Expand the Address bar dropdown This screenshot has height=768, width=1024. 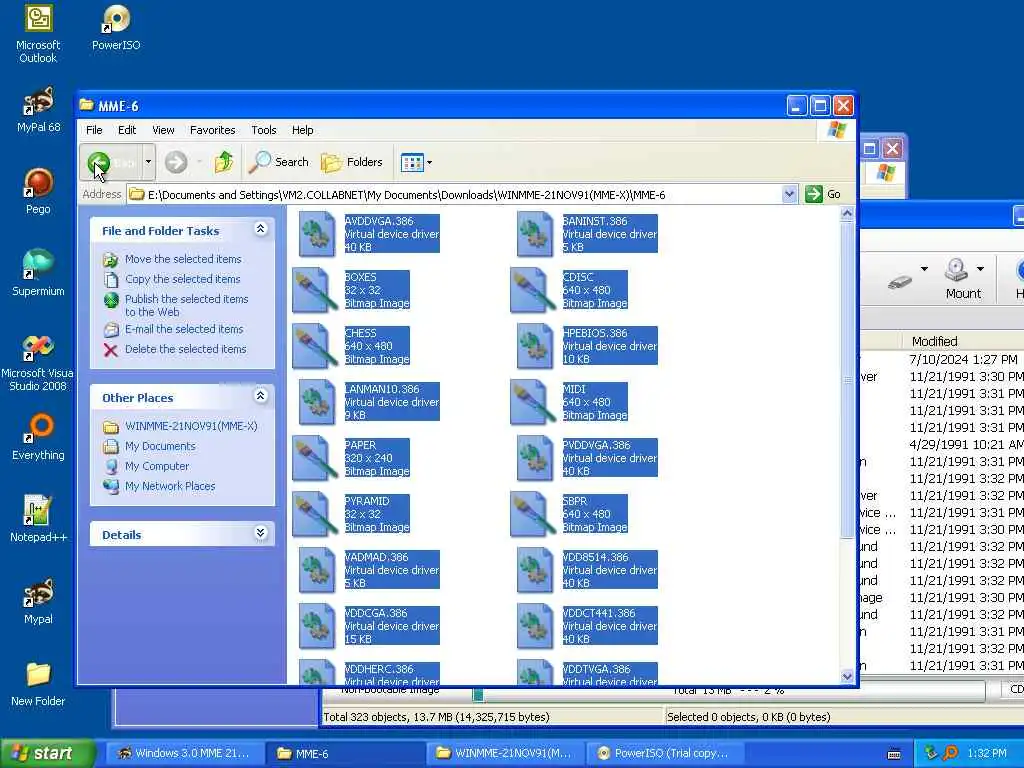point(790,194)
